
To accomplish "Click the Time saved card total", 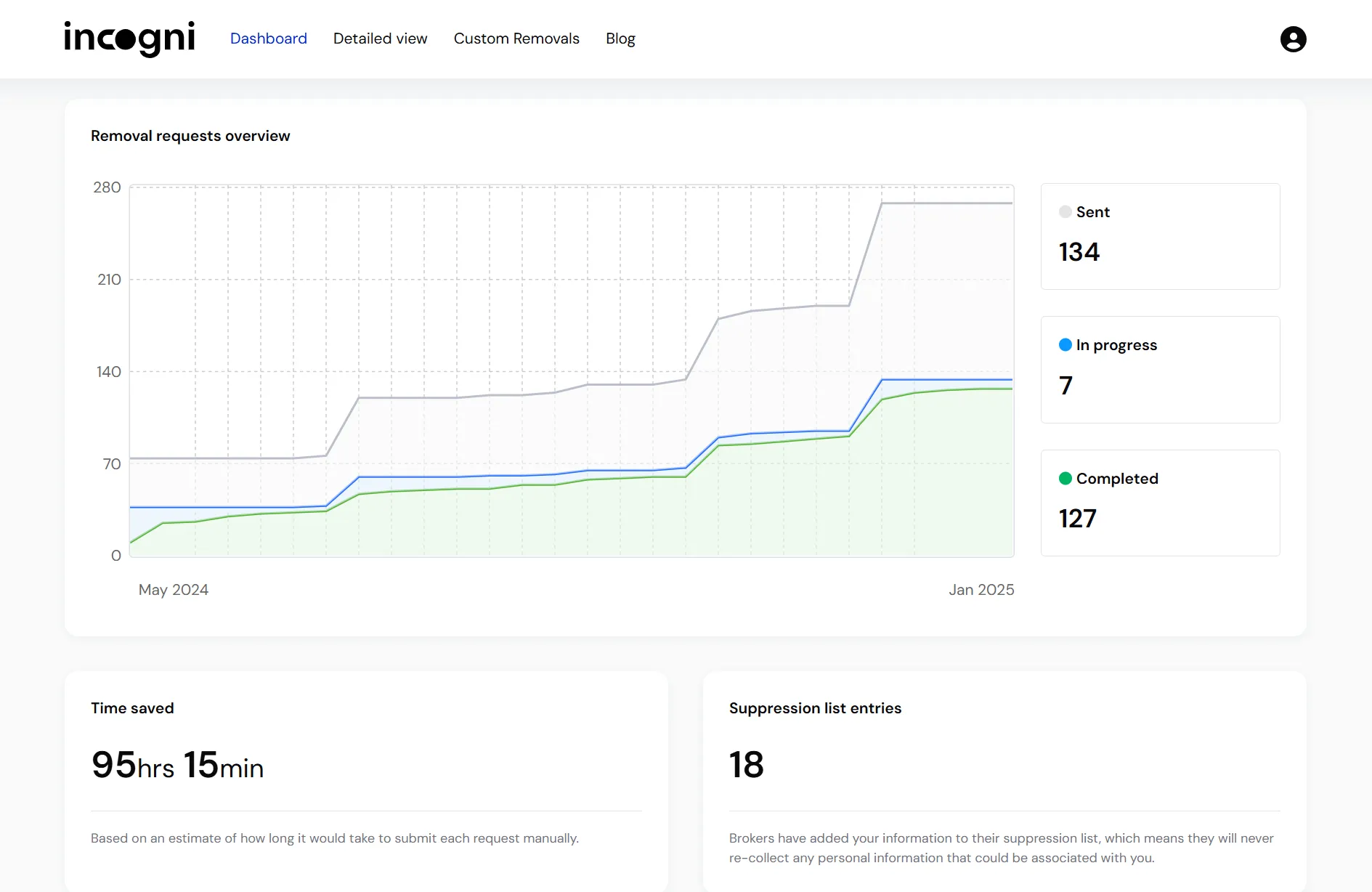I will click(x=176, y=765).
